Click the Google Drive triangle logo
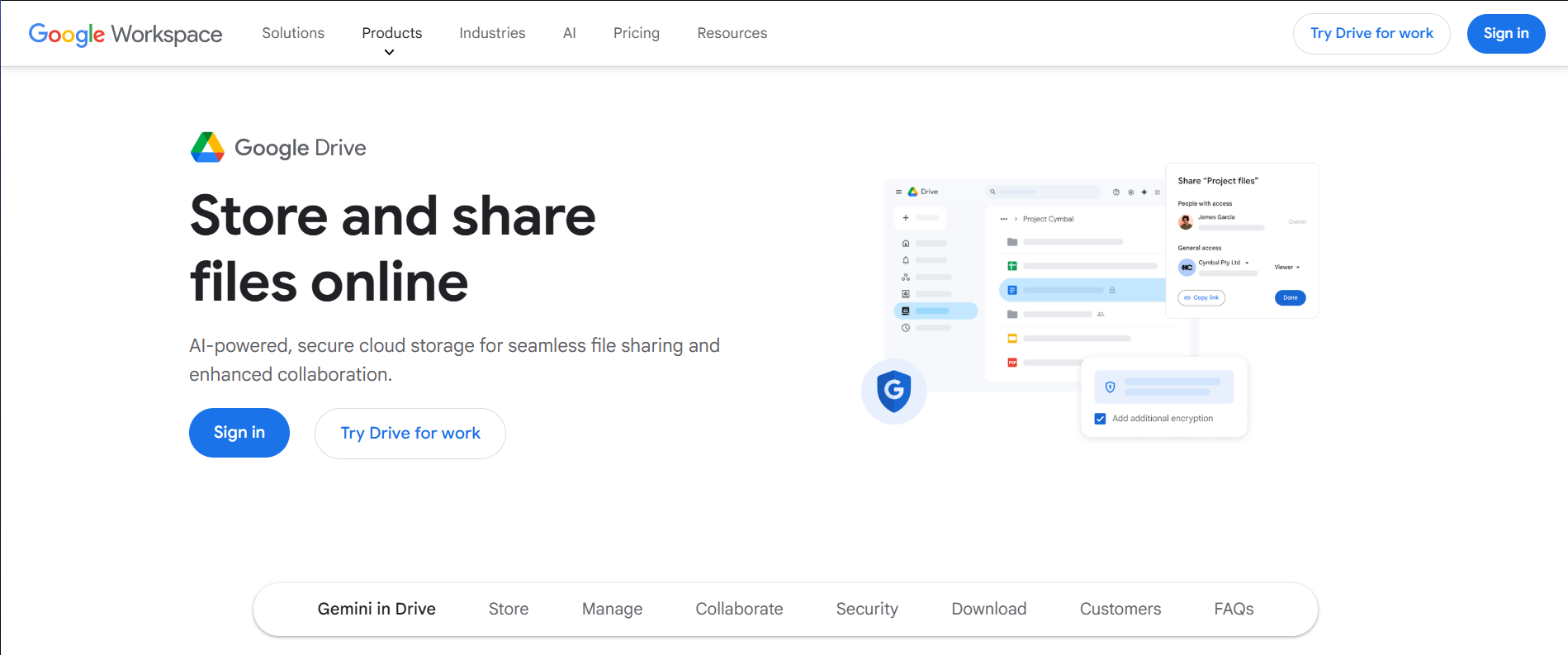Image resolution: width=1568 pixels, height=655 pixels. tap(207, 147)
